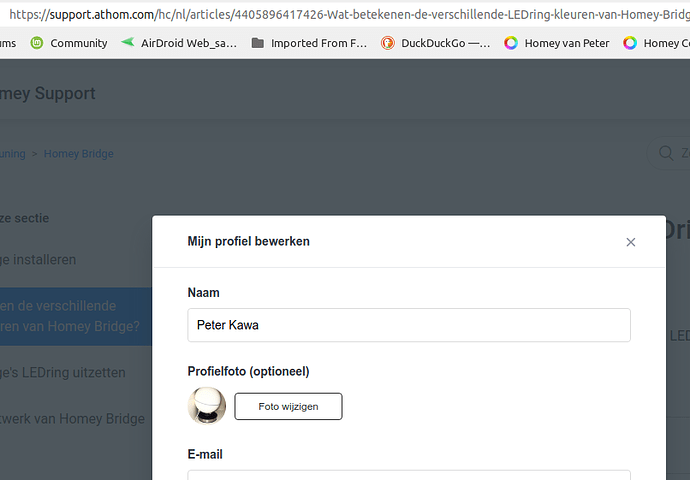
Task: Click the Homey Support header title
Action: click(48, 93)
